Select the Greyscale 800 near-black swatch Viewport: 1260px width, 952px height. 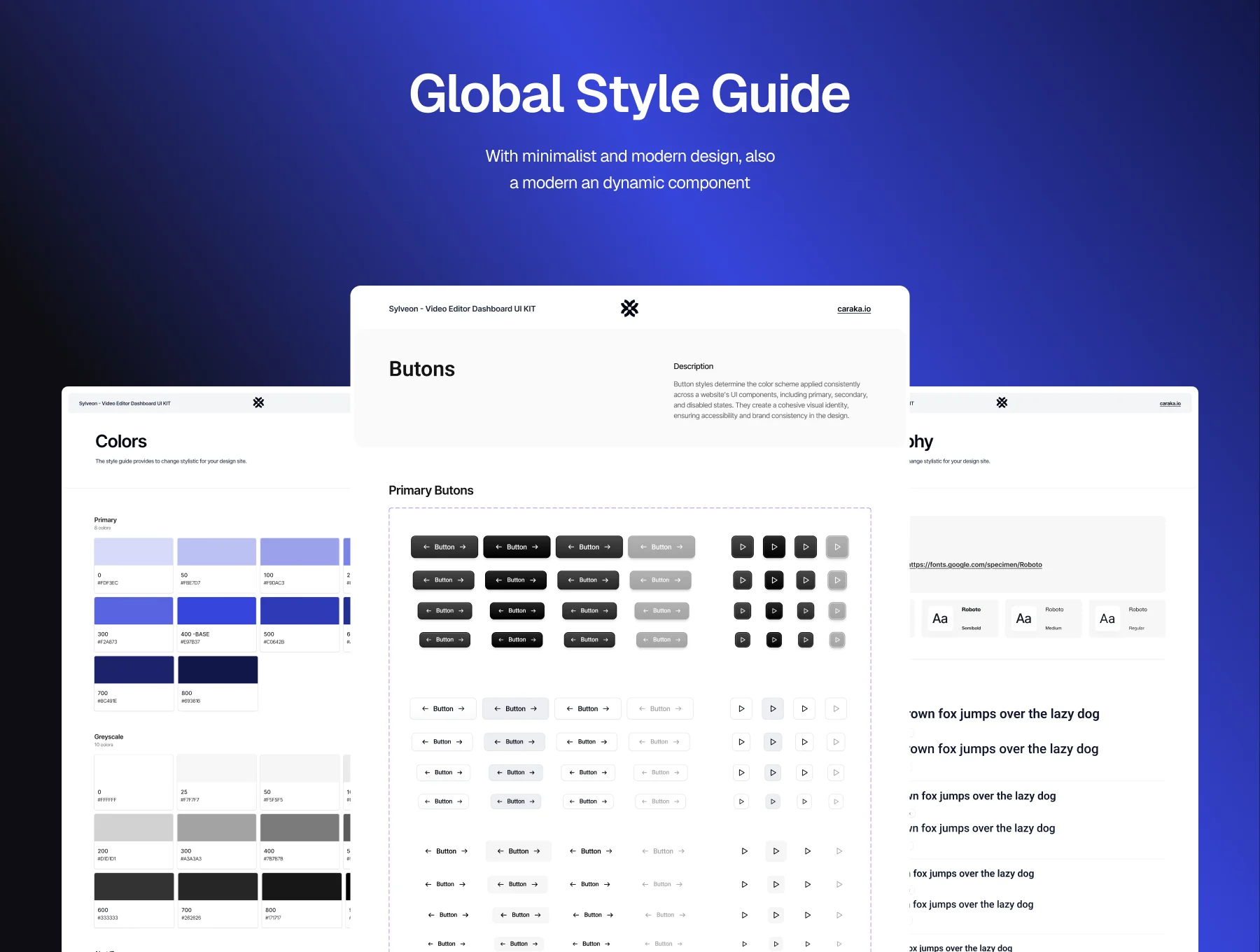(x=302, y=899)
